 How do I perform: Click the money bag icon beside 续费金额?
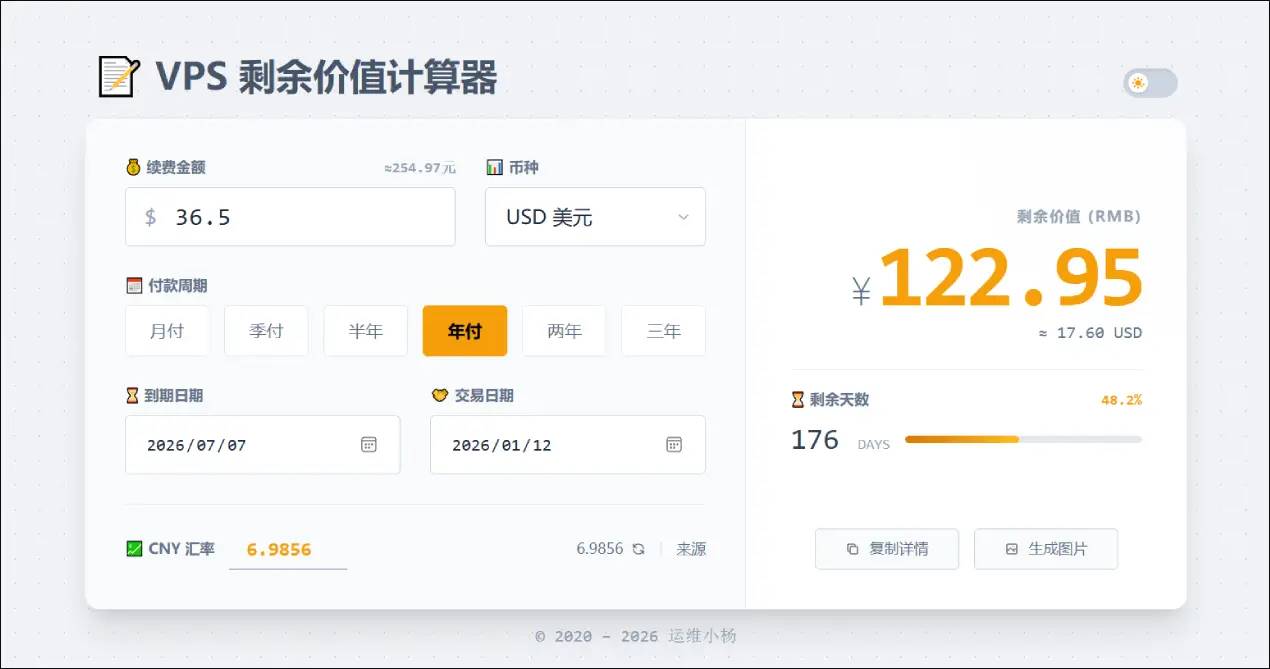[133, 167]
